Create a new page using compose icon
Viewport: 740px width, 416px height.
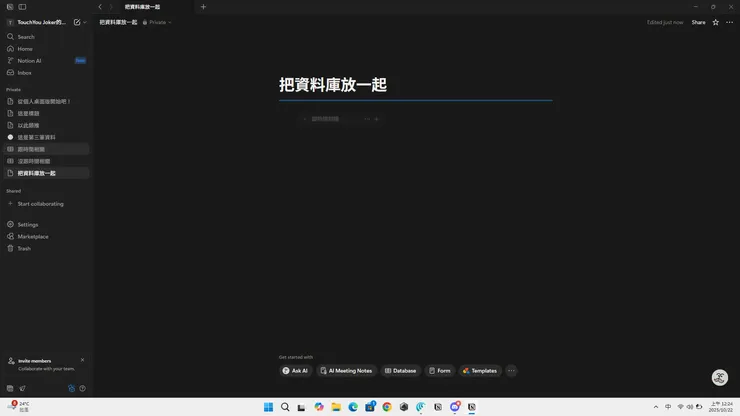click(77, 22)
